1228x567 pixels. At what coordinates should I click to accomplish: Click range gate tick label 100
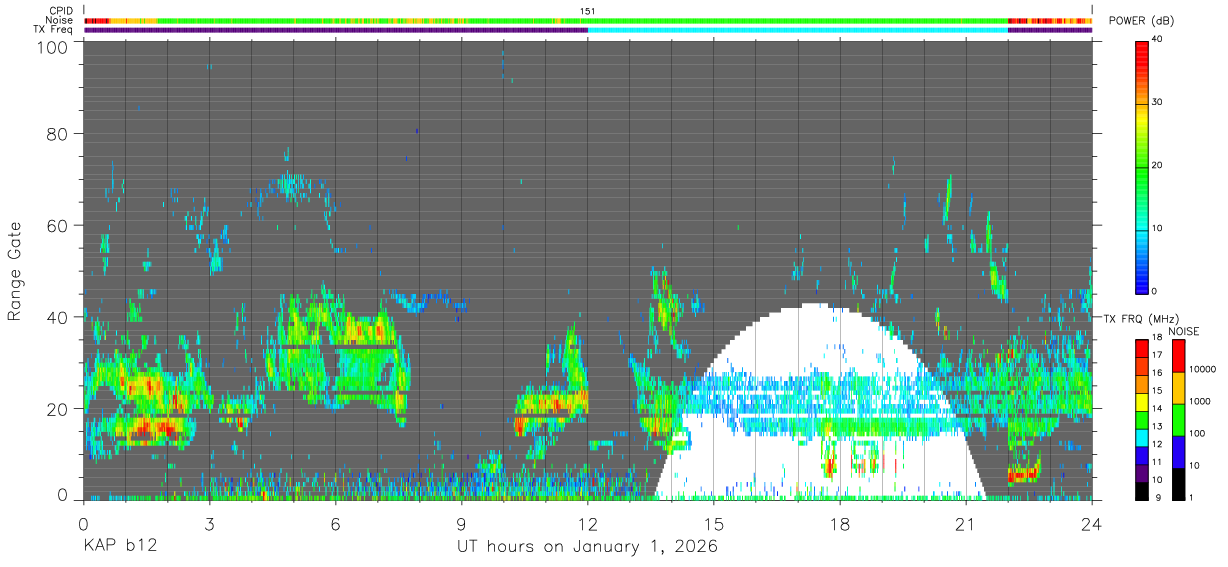tap(52, 46)
